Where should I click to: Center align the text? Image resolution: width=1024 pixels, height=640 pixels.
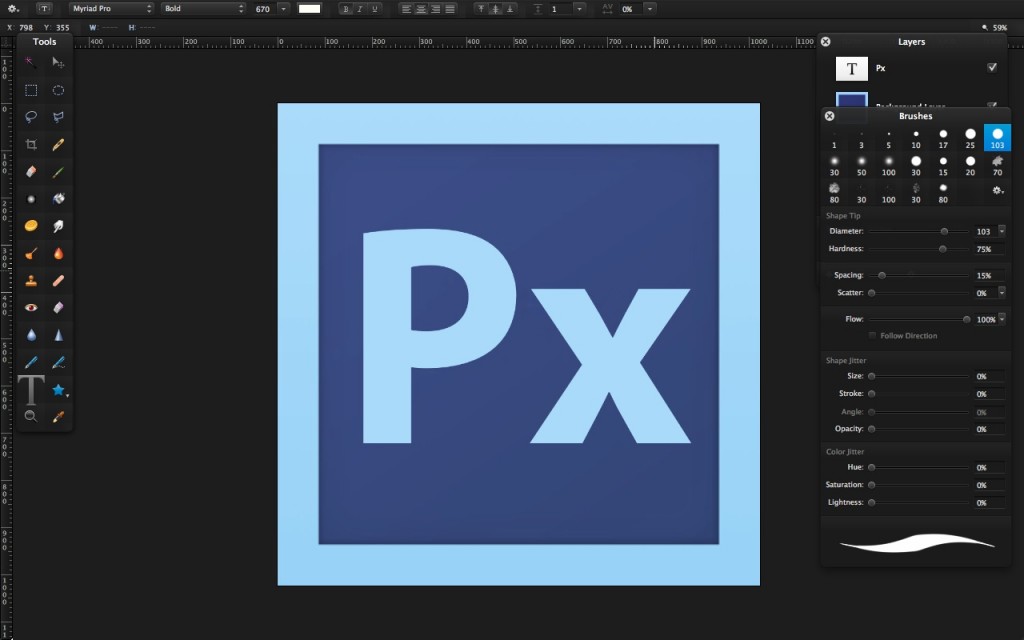coord(421,8)
